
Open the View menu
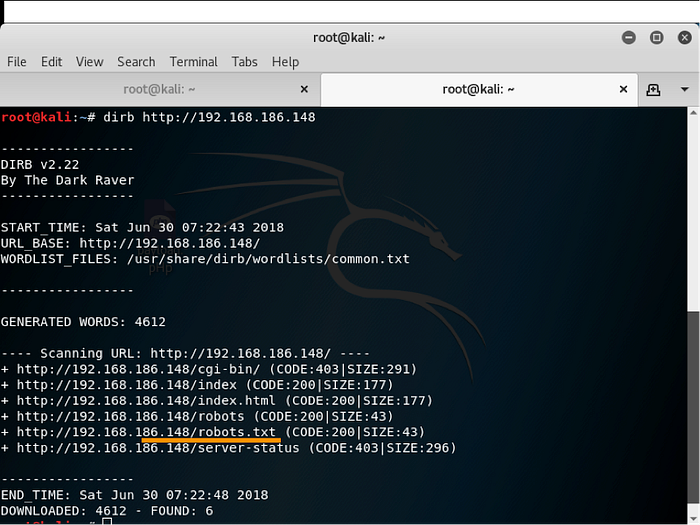[x=89, y=62]
